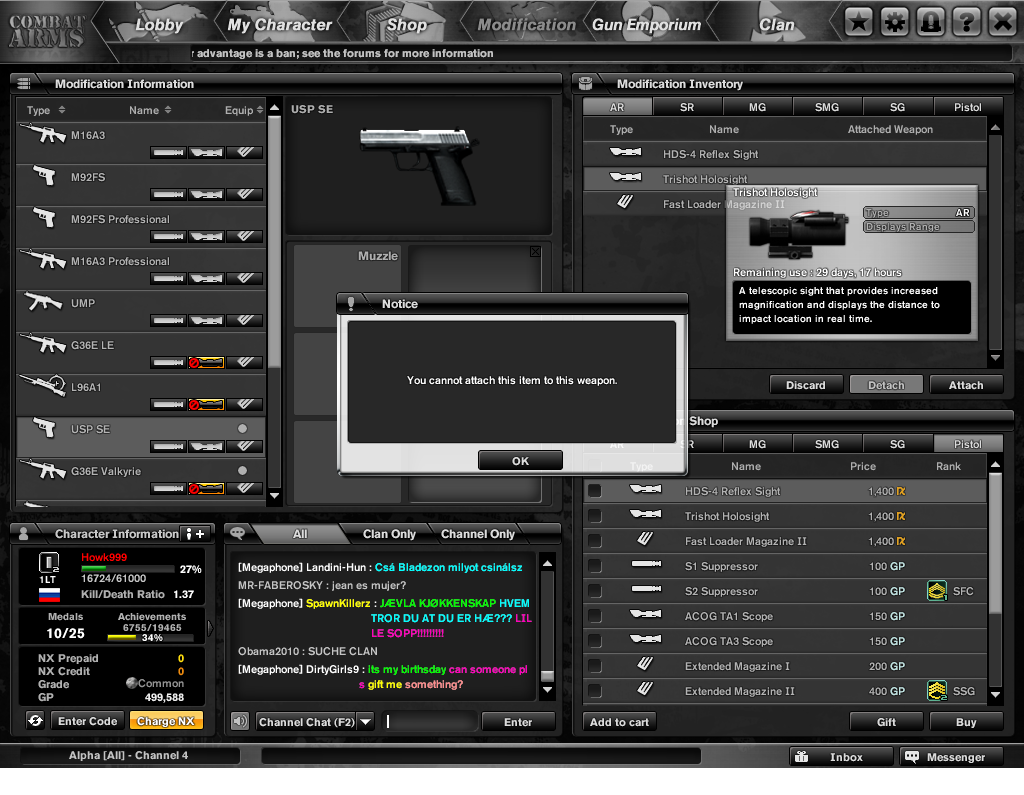Click the ACOG TA1 Scope shop icon
This screenshot has height=795, width=1024.
tap(646, 614)
